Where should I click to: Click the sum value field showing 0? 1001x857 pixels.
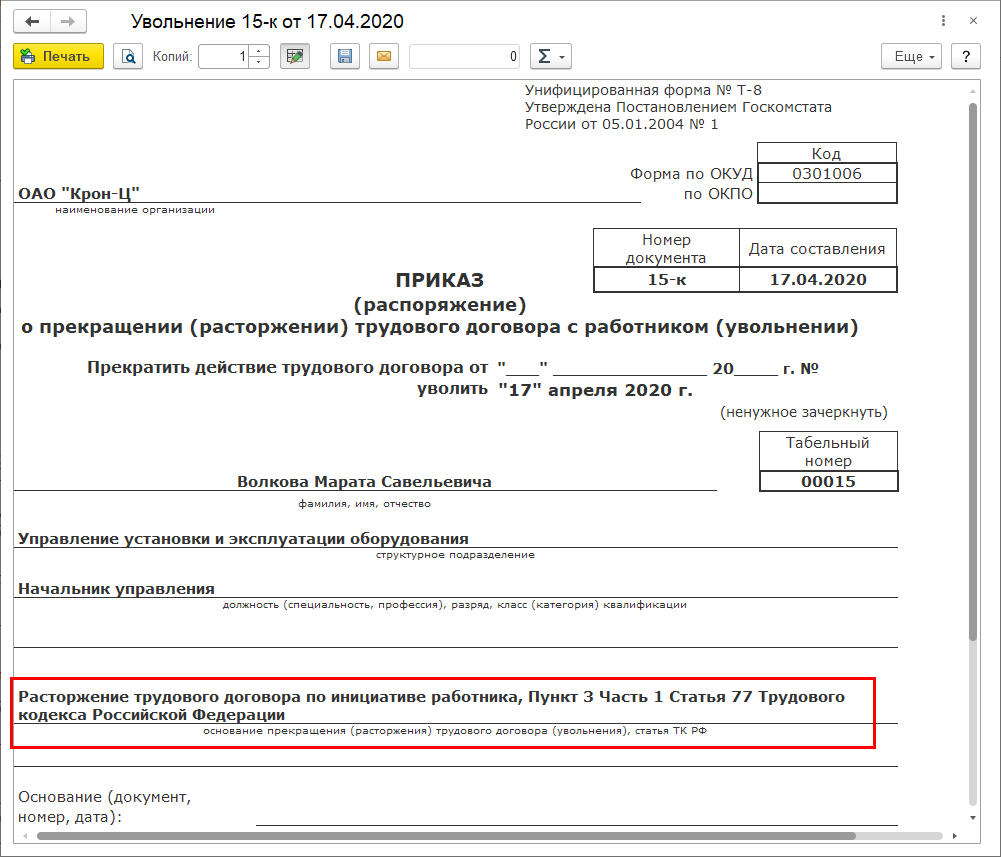(464, 56)
